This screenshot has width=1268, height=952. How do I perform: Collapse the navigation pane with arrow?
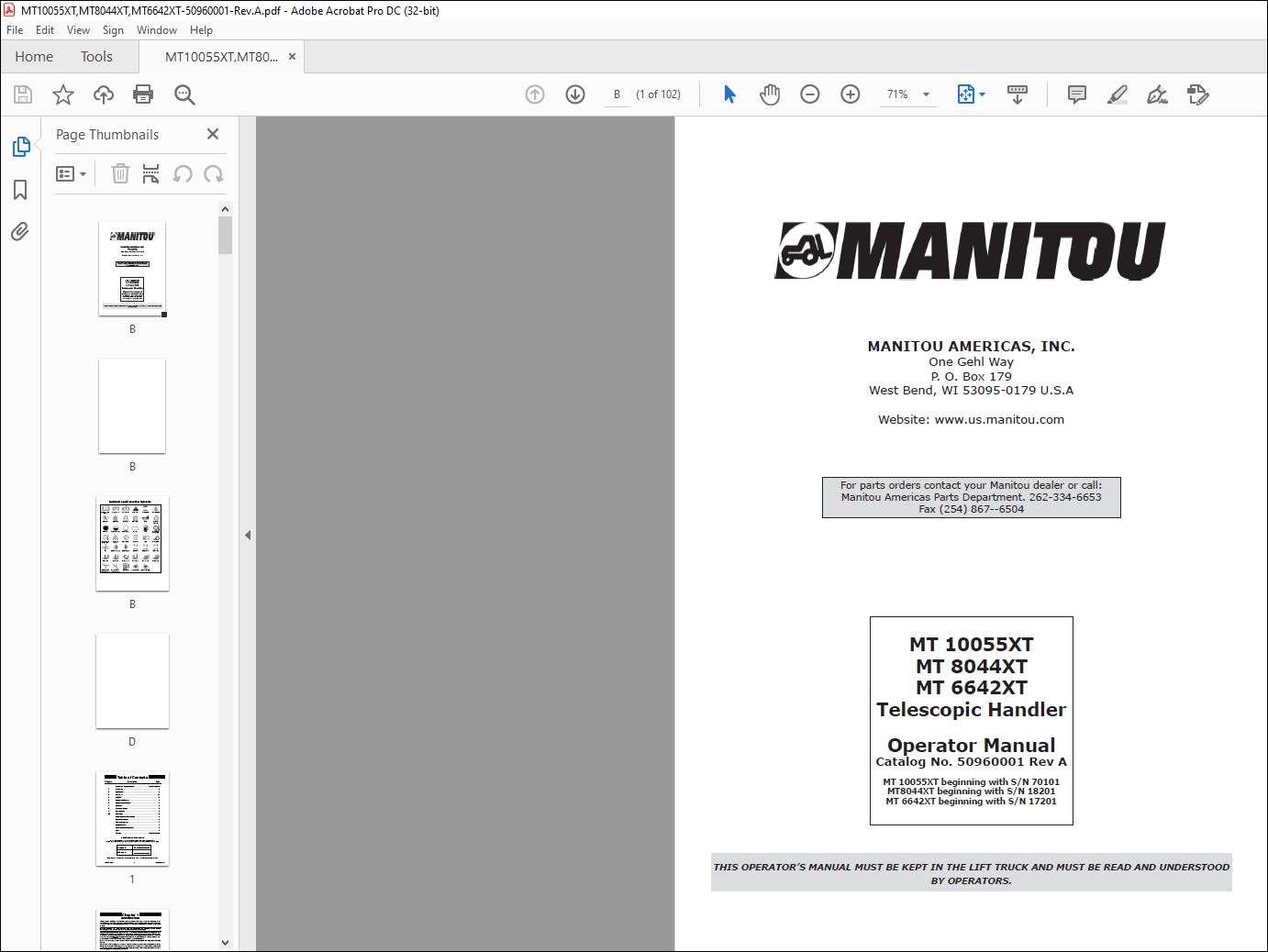point(248,535)
